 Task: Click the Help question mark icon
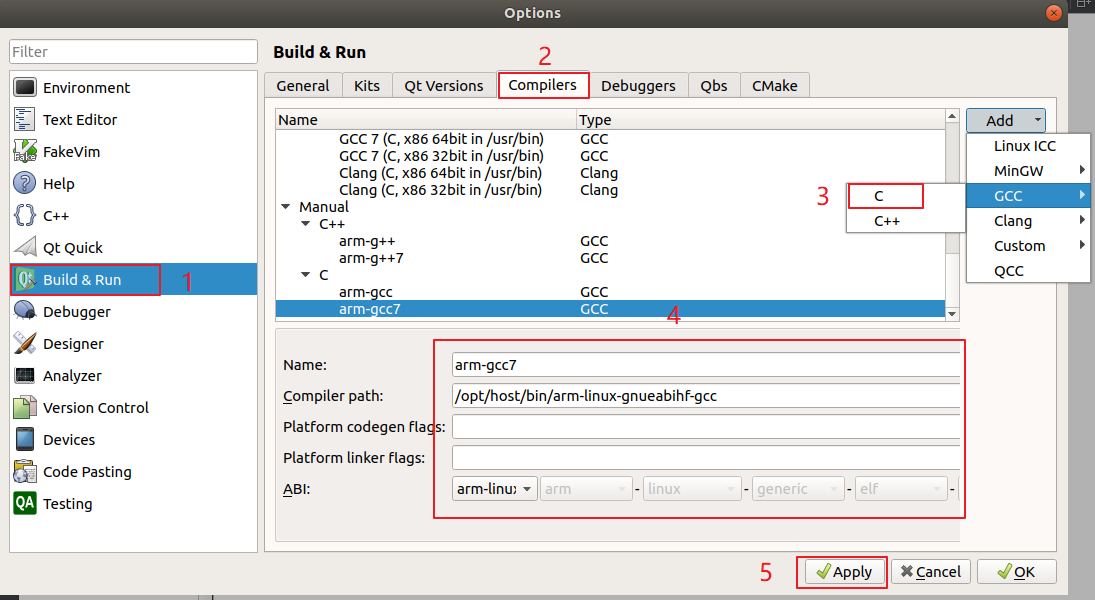[24, 183]
